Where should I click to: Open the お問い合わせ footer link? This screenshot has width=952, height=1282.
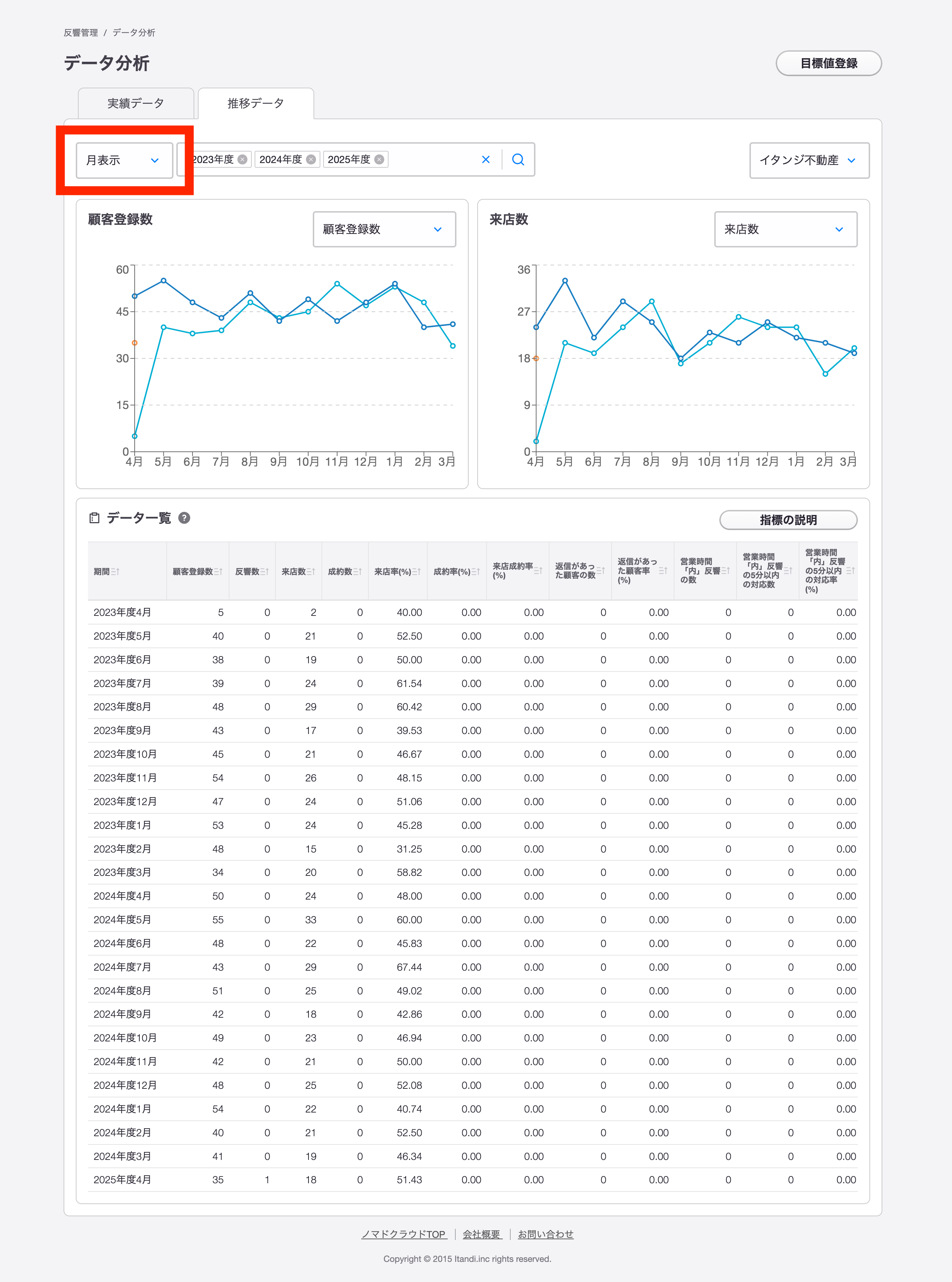click(x=546, y=1234)
